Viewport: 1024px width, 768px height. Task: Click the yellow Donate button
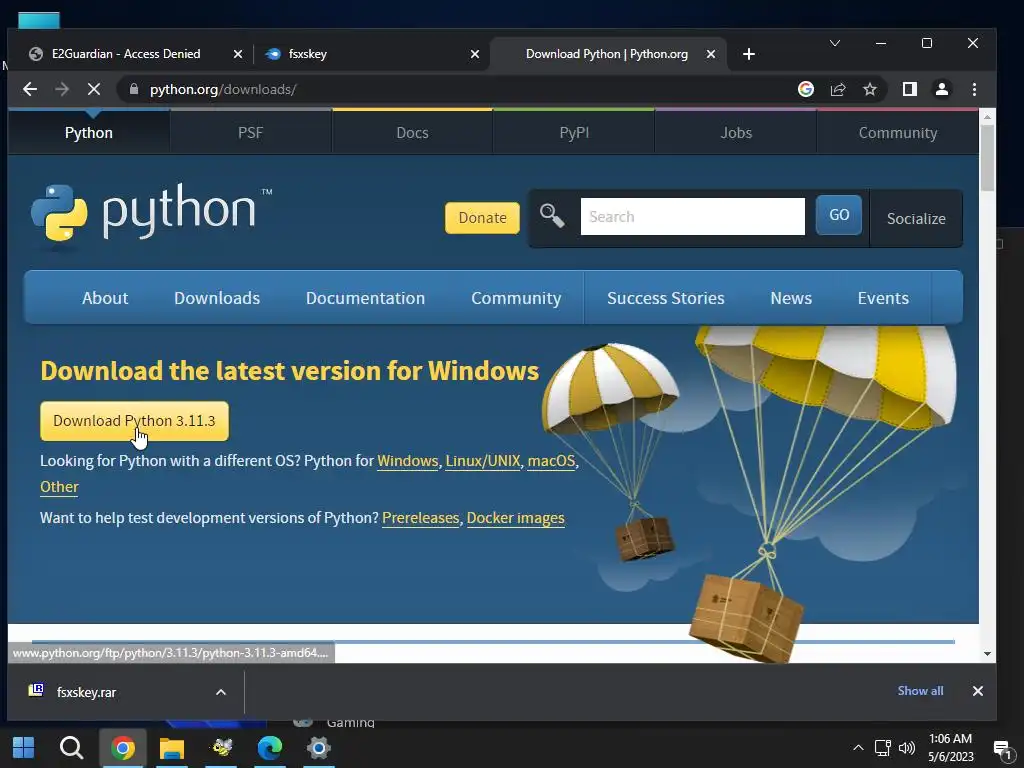coord(482,217)
